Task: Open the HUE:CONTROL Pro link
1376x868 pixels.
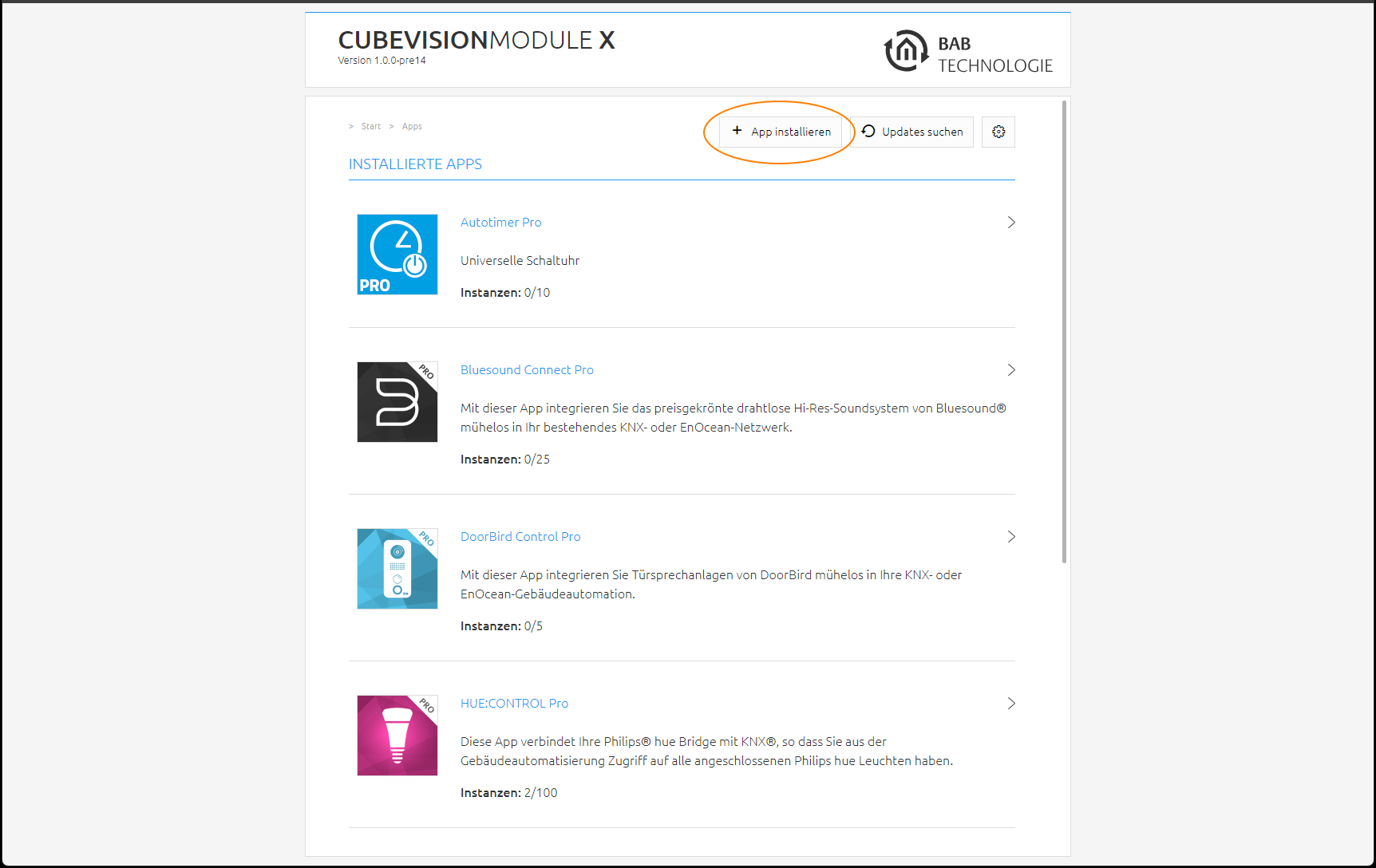Action: pyautogui.click(x=514, y=704)
